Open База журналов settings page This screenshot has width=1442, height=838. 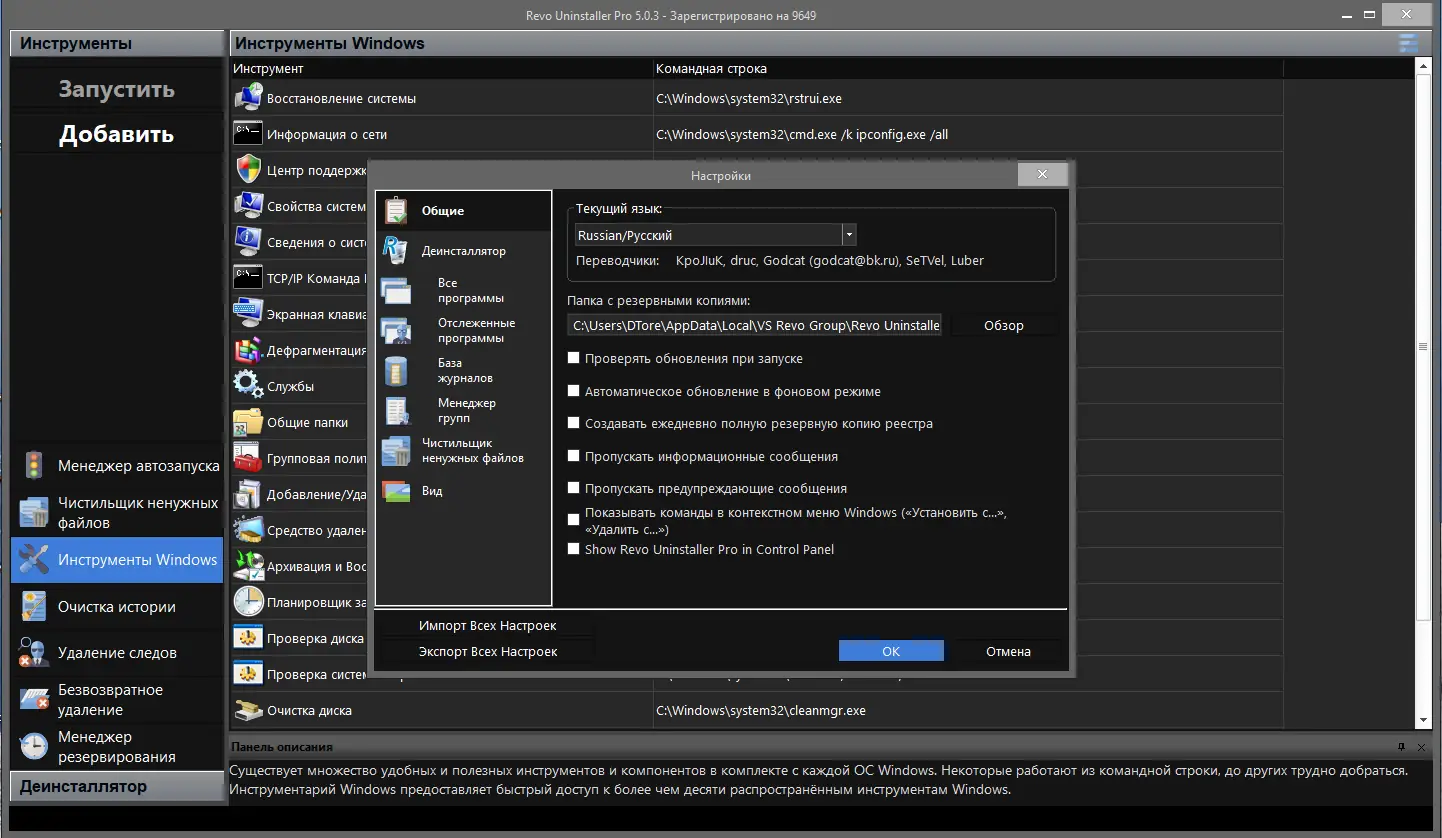(x=464, y=370)
